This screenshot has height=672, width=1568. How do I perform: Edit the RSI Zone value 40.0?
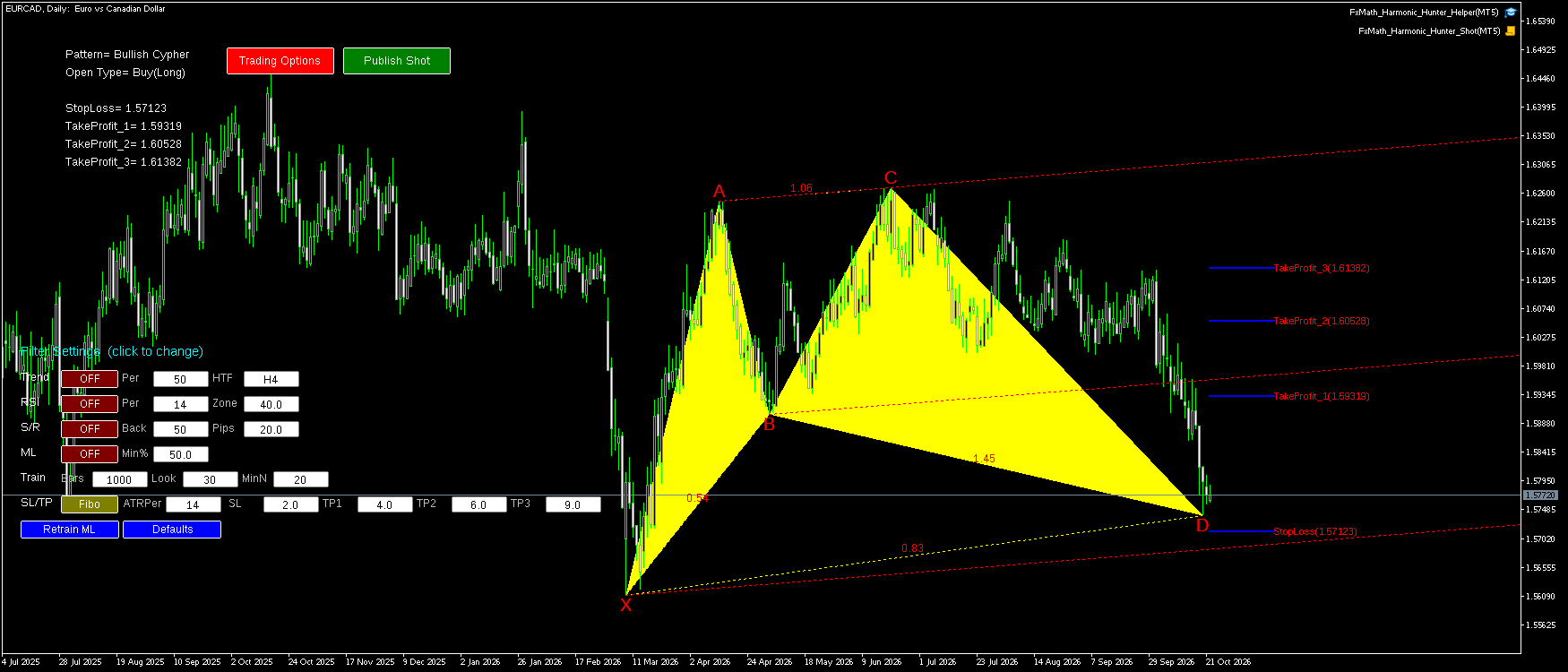click(271, 404)
